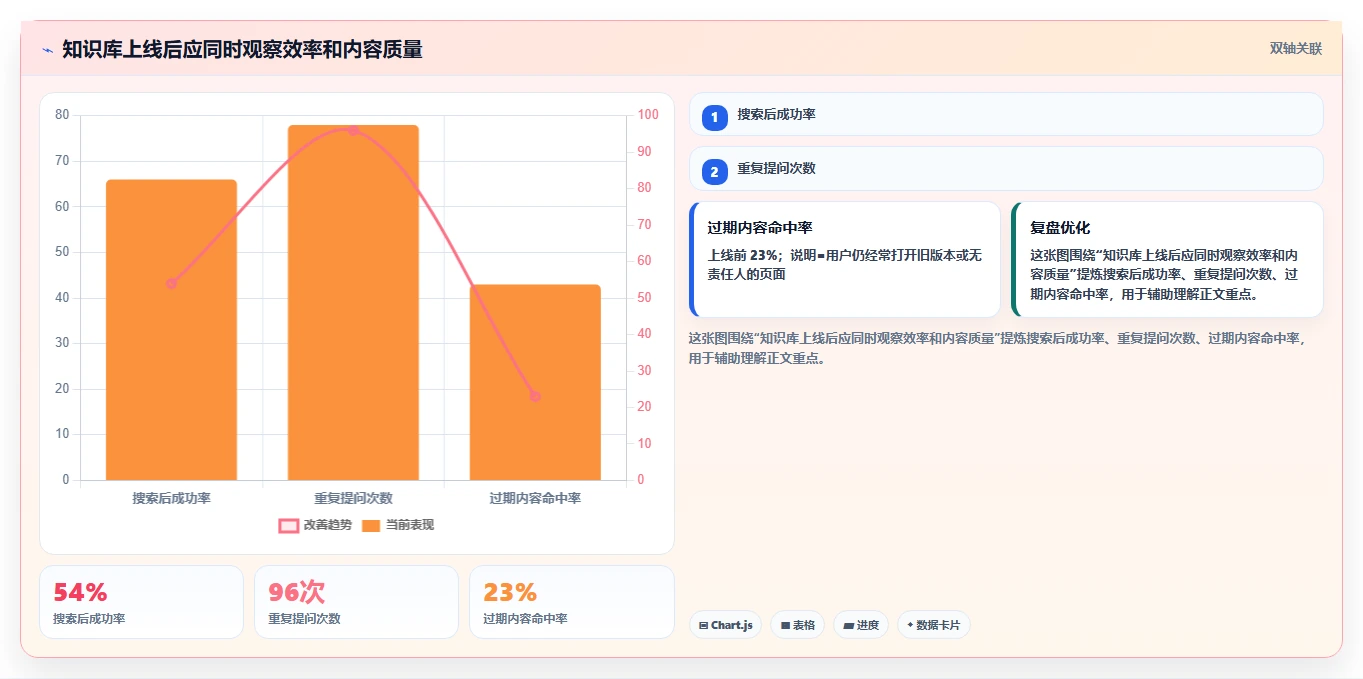The width and height of the screenshot is (1363, 679).
Task: Toggle the 当前表现 legend item
Action: pyautogui.click(x=397, y=525)
